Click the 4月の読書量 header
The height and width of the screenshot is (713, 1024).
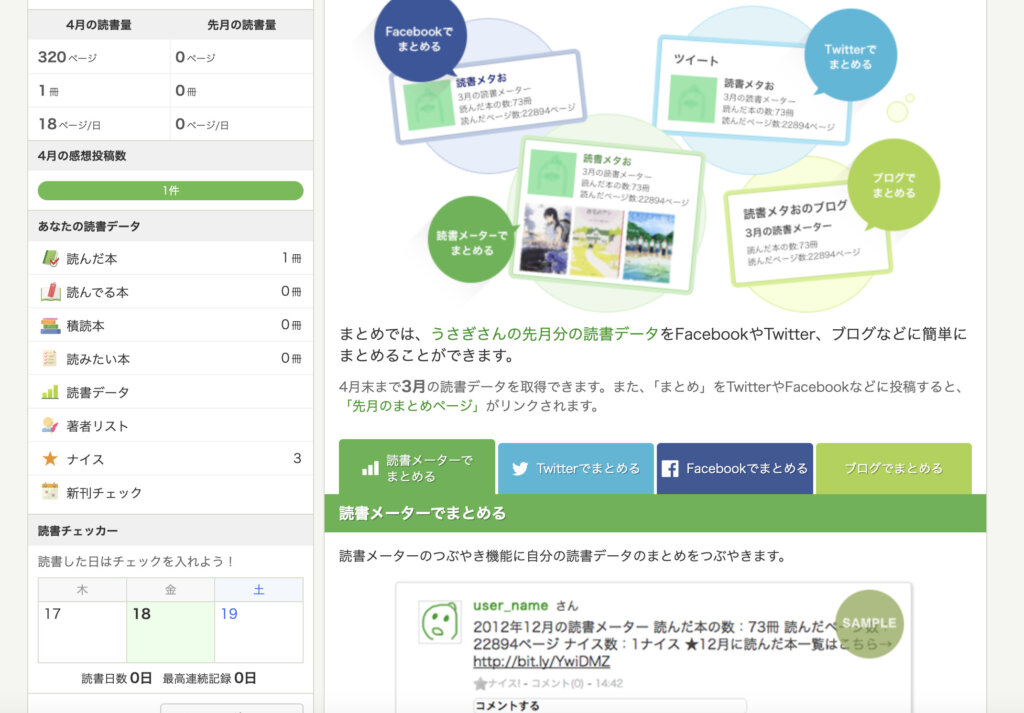coord(99,25)
